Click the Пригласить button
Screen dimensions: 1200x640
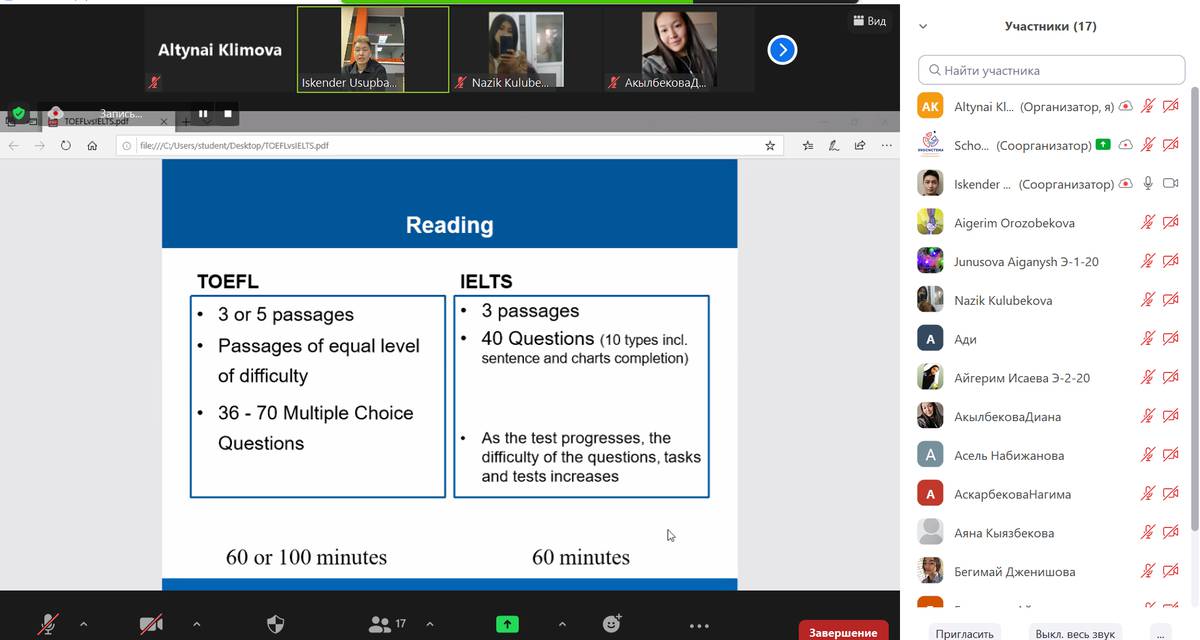pos(964,633)
